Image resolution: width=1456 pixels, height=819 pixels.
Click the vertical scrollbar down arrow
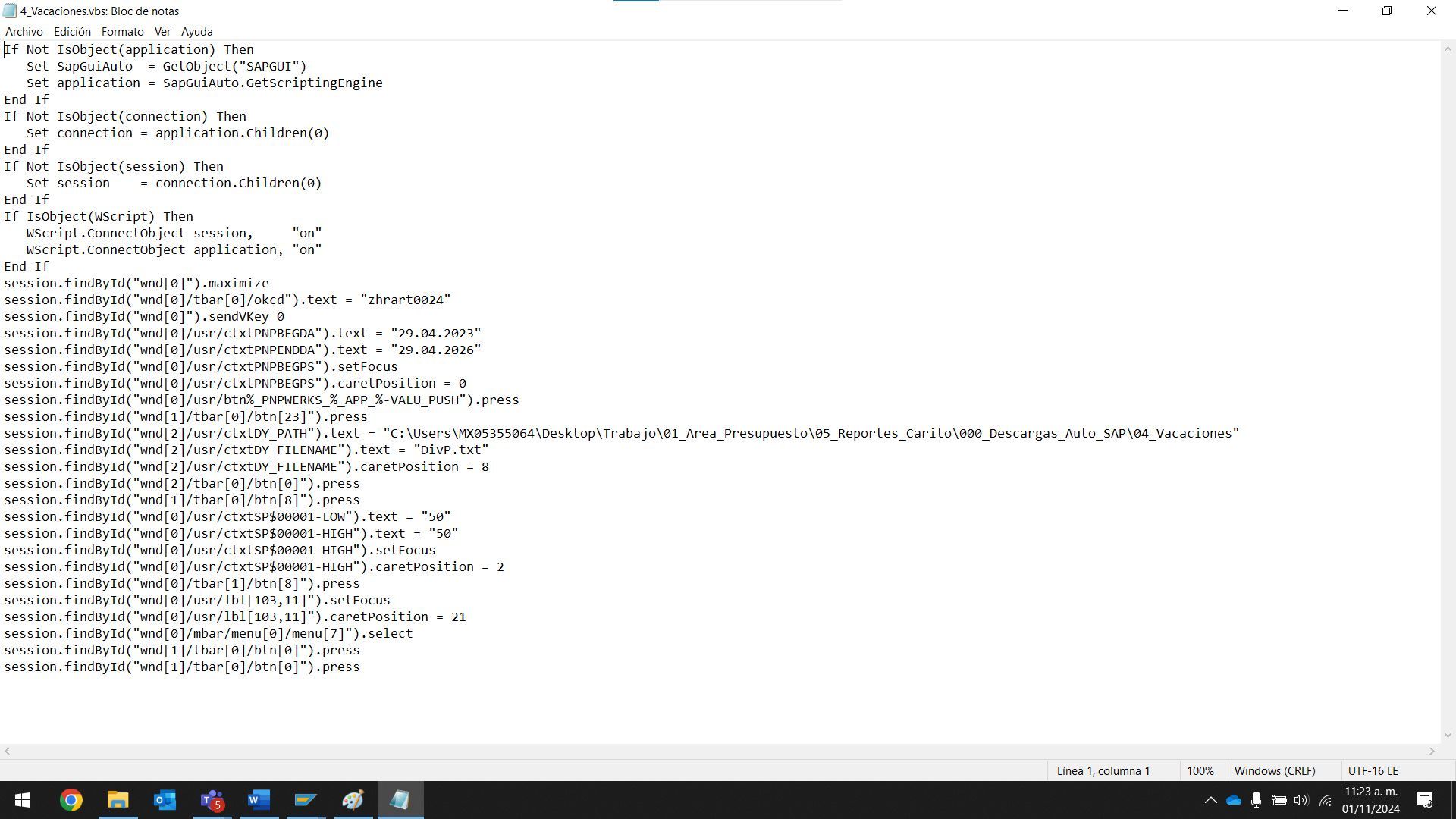1448,734
